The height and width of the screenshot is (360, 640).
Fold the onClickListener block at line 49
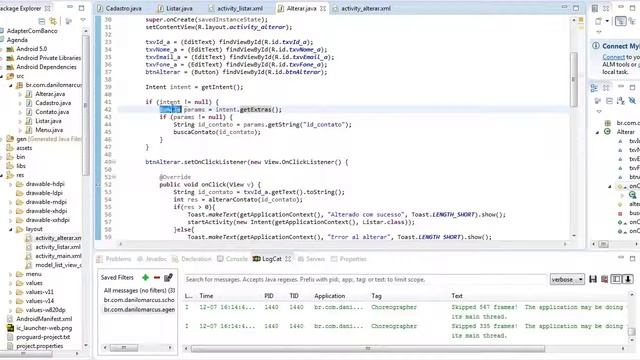coord(114,162)
